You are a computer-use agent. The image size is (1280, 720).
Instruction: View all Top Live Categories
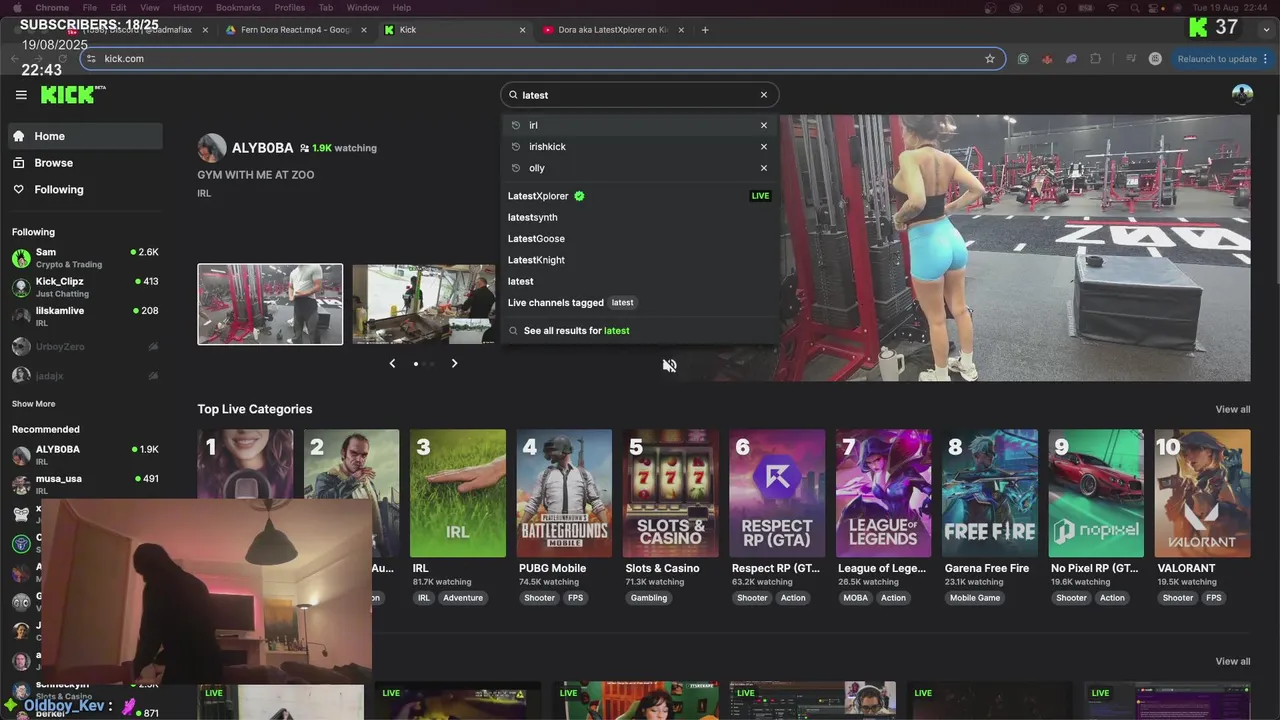click(x=1232, y=409)
